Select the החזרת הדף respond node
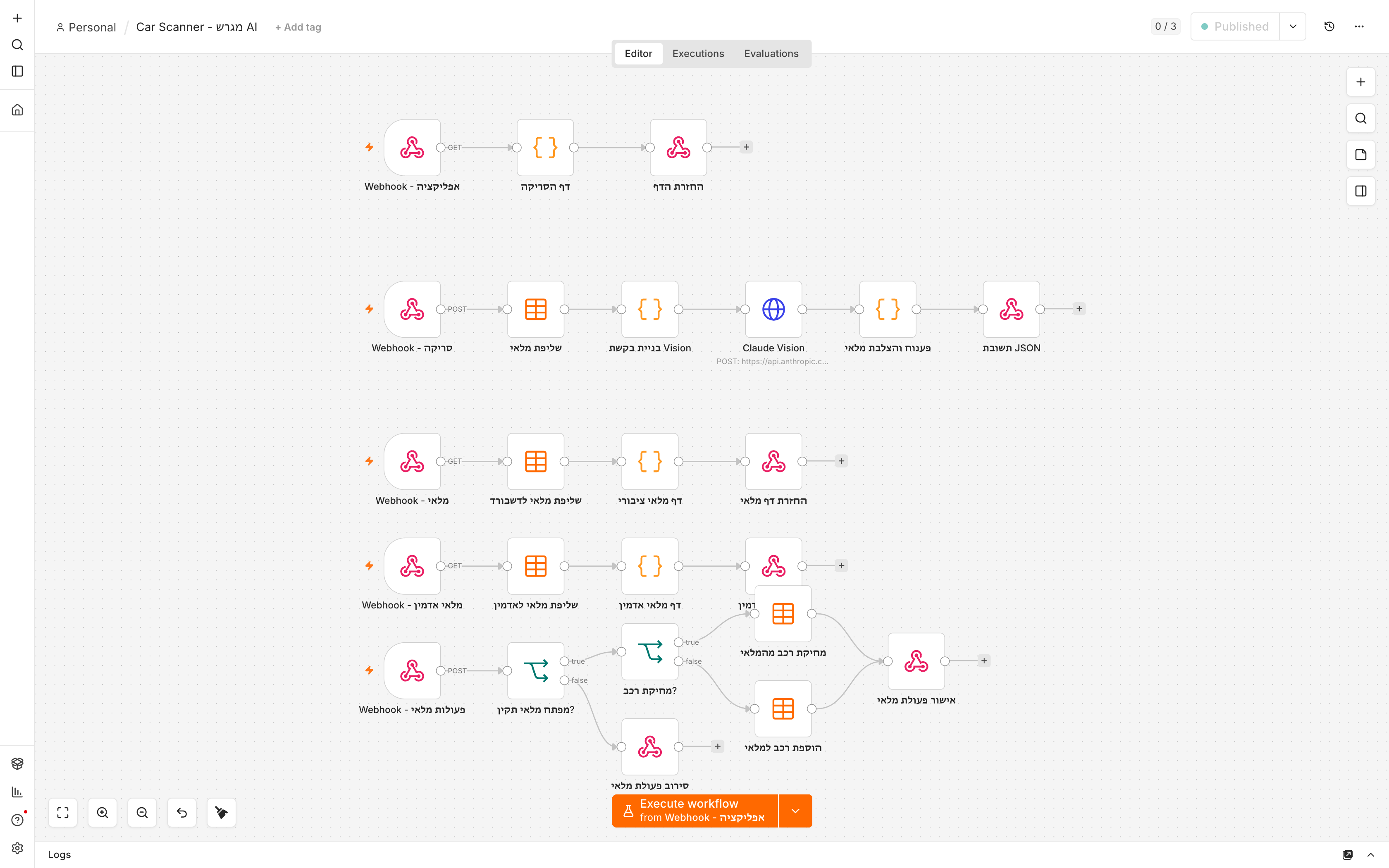1389x868 pixels. (x=678, y=148)
